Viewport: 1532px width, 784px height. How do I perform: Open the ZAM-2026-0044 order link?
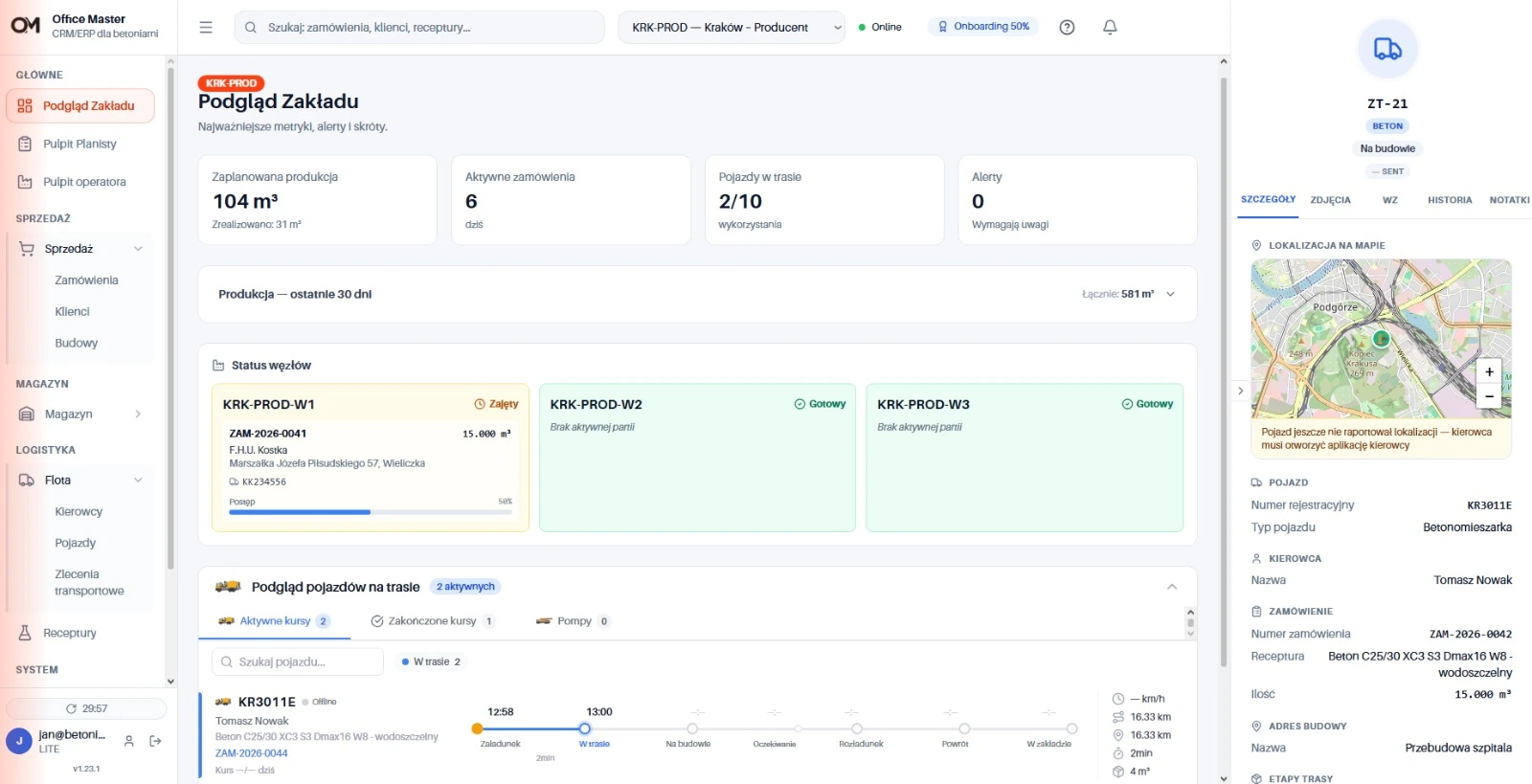tap(252, 753)
